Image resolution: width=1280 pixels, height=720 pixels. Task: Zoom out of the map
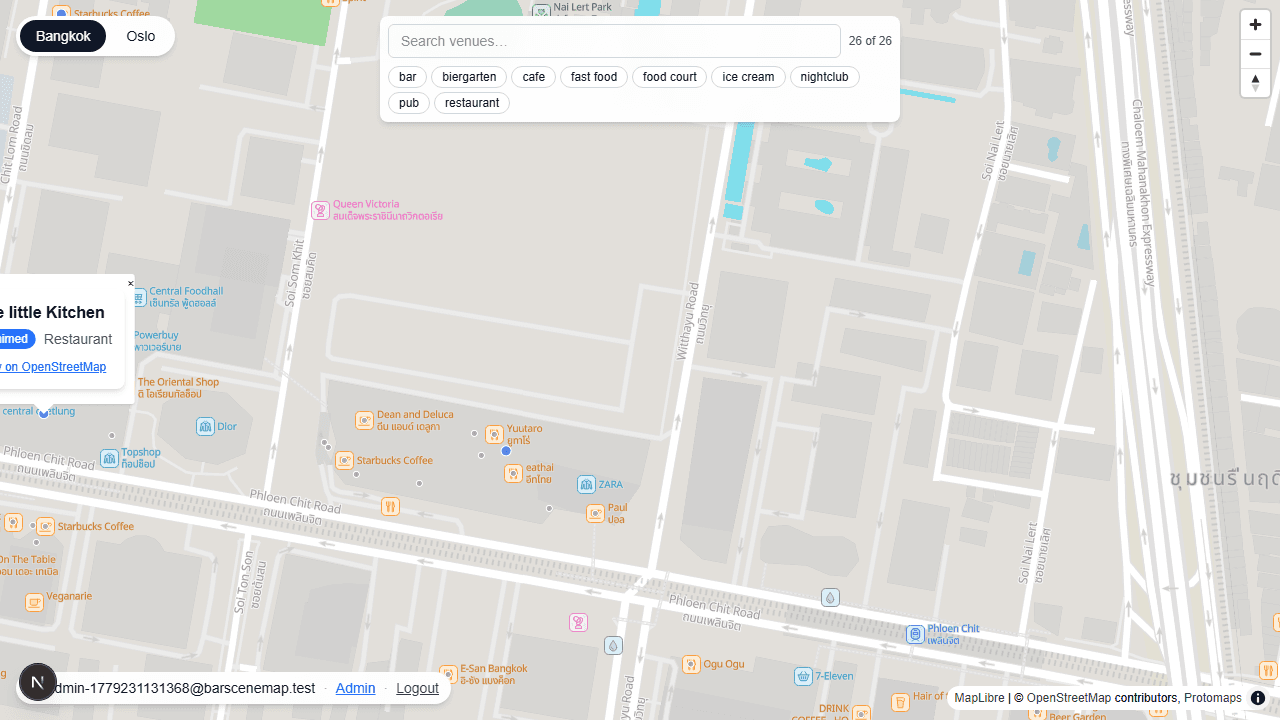[x=1255, y=54]
